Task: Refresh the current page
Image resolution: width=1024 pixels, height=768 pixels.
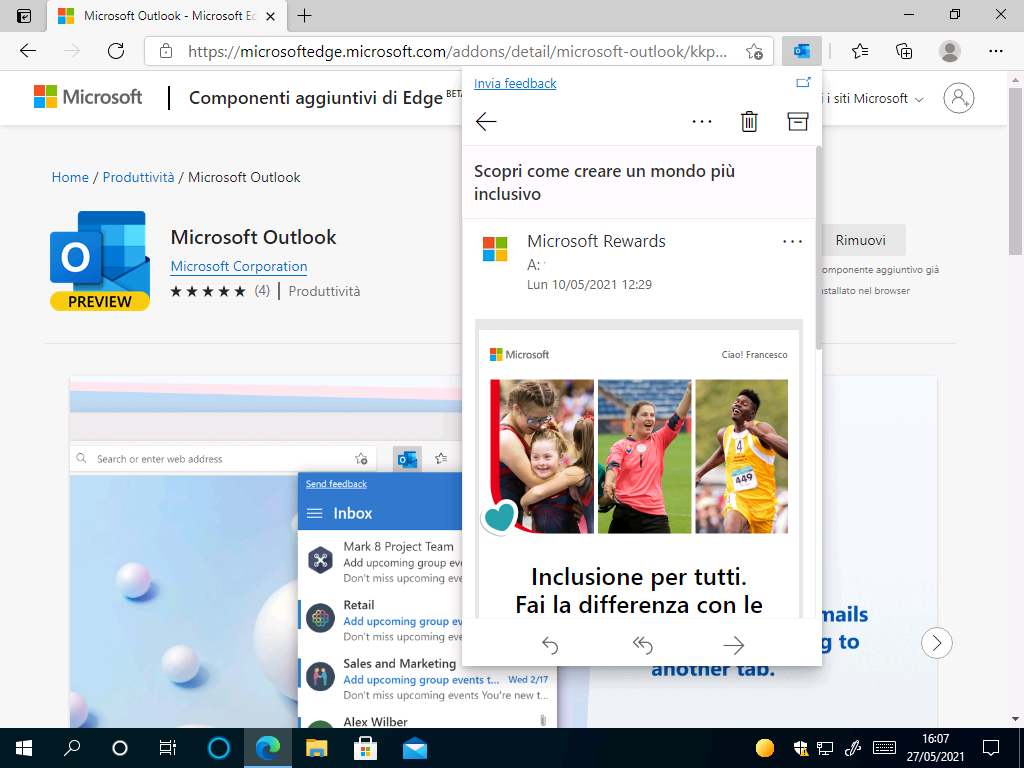Action: (116, 51)
